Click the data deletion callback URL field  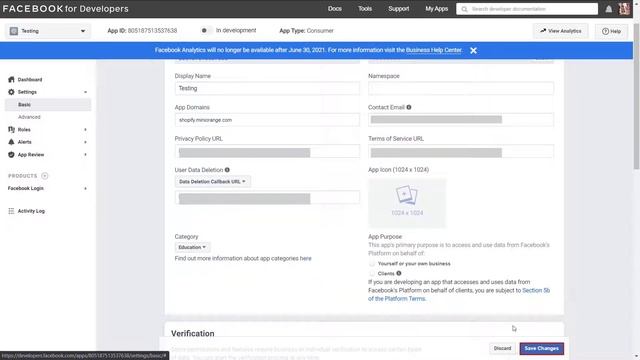[x=267, y=198]
